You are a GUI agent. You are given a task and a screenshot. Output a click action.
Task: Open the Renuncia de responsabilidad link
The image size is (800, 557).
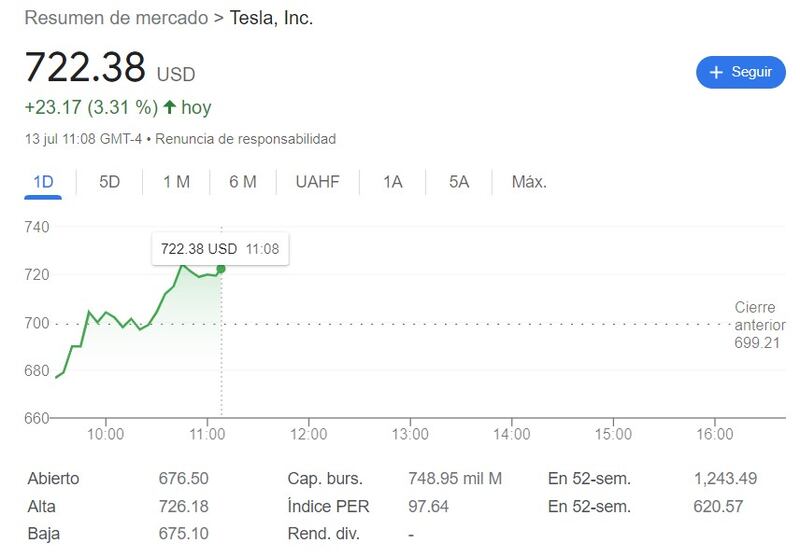pyautogui.click(x=245, y=139)
